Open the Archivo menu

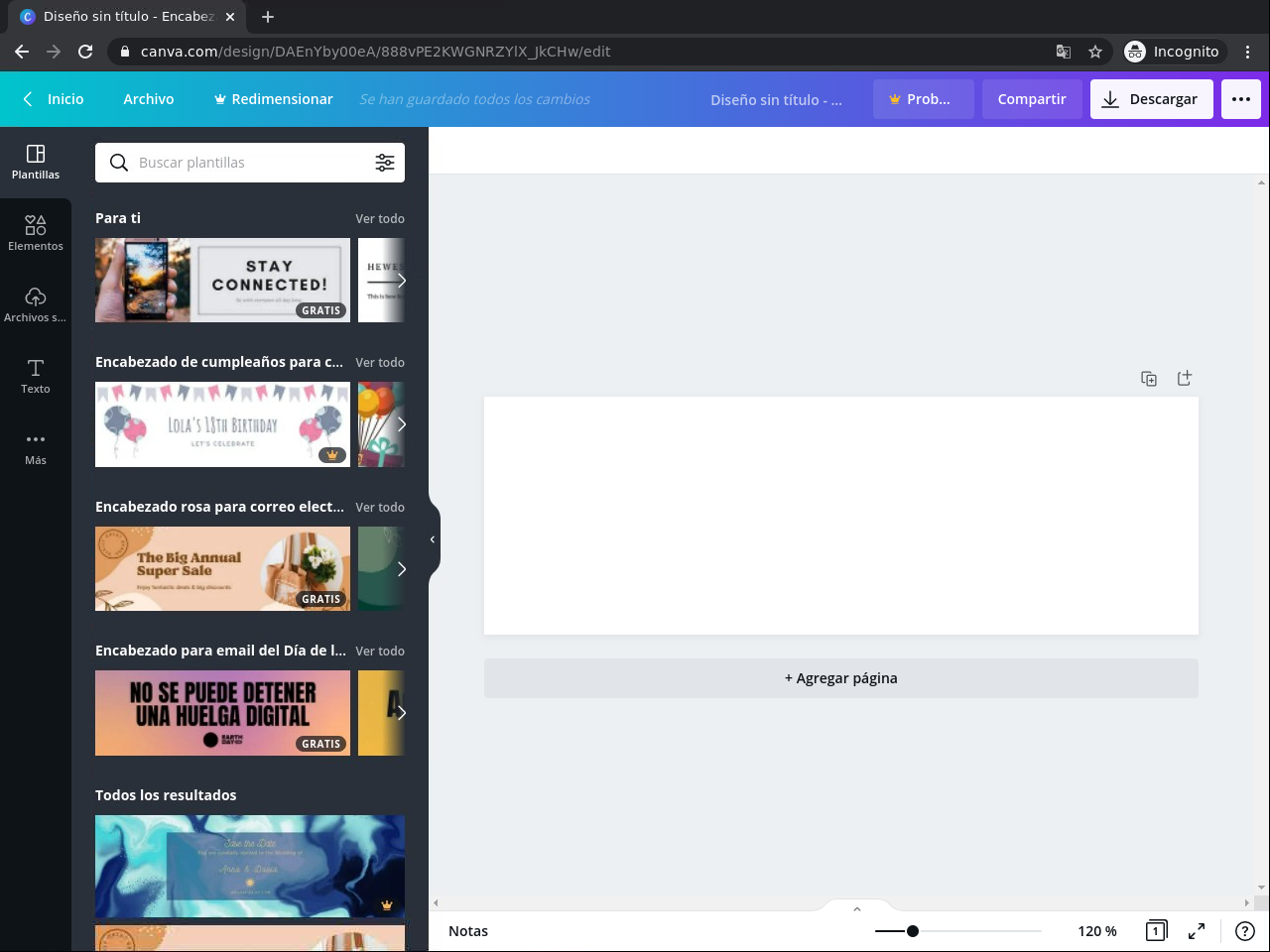[149, 99]
